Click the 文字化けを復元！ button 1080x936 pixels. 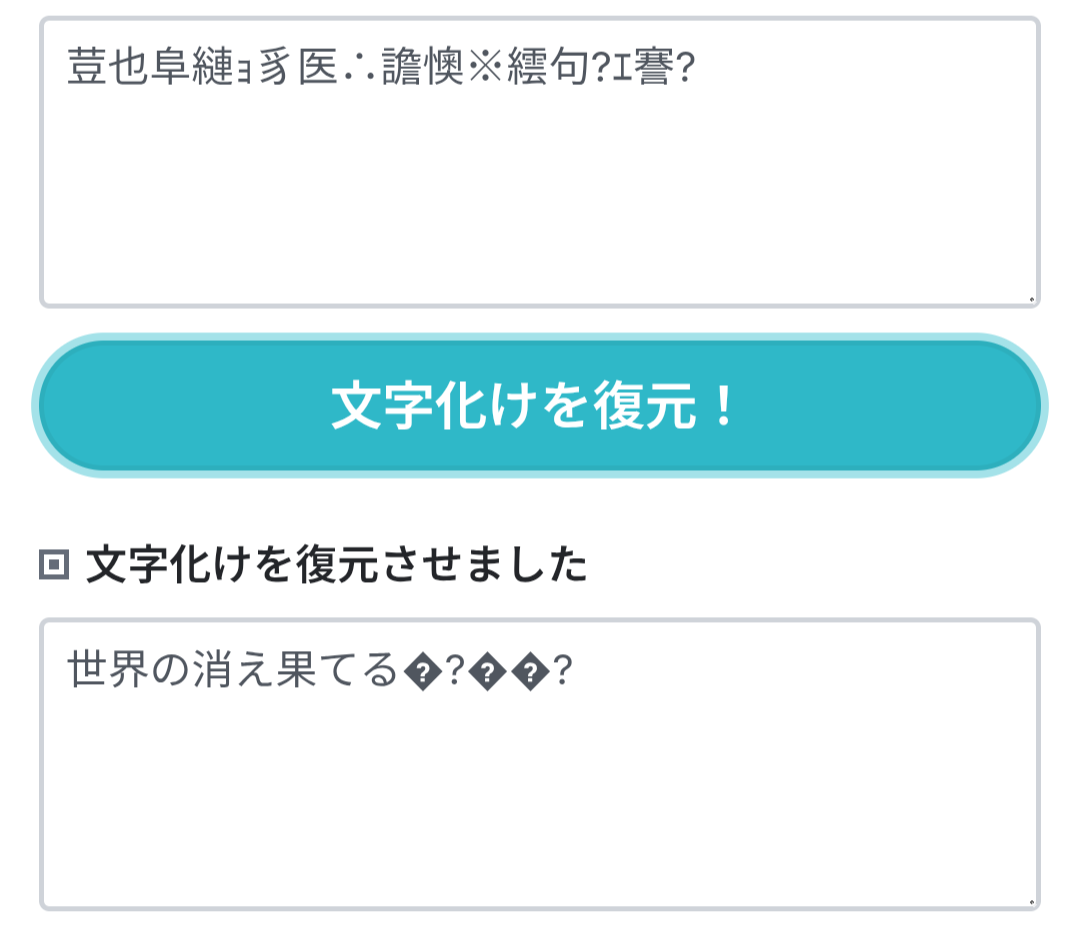point(540,406)
